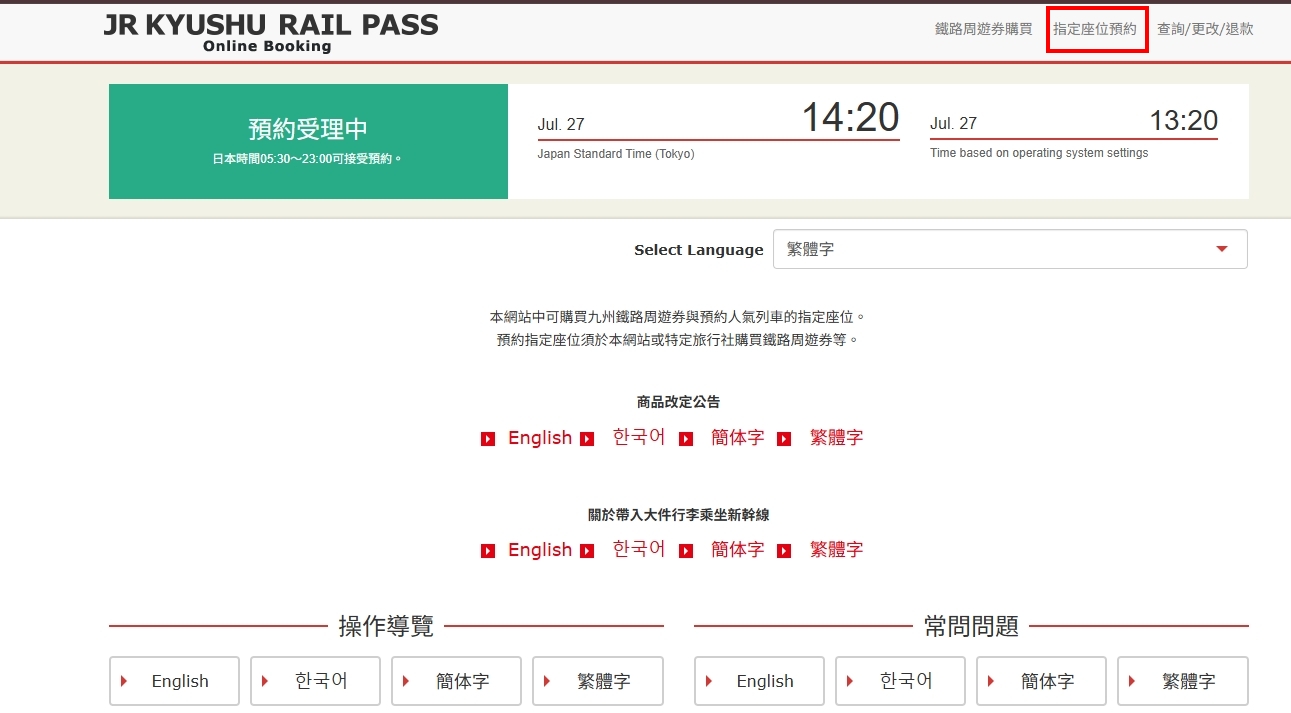Open 한국어 link under 關於帶入大件行李乘坐新幹線
The width and height of the screenshot is (1291, 713).
click(638, 549)
